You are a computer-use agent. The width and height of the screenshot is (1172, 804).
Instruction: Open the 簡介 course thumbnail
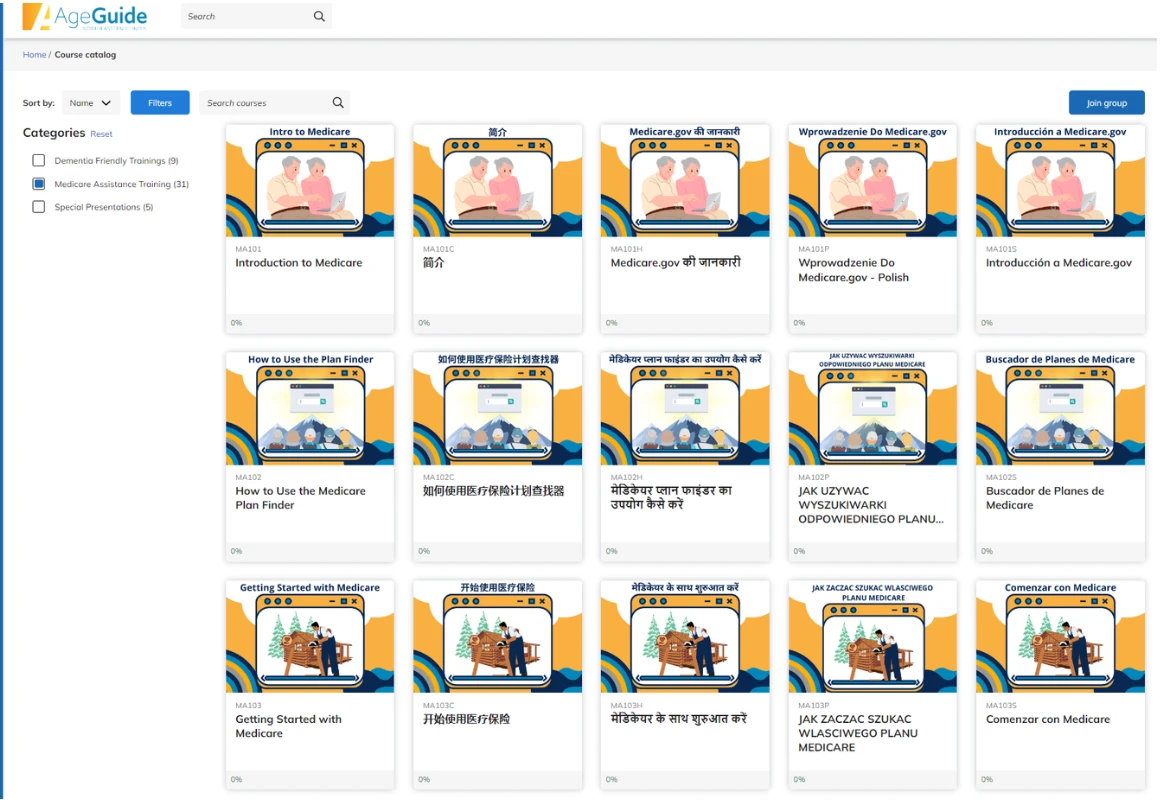click(498, 180)
